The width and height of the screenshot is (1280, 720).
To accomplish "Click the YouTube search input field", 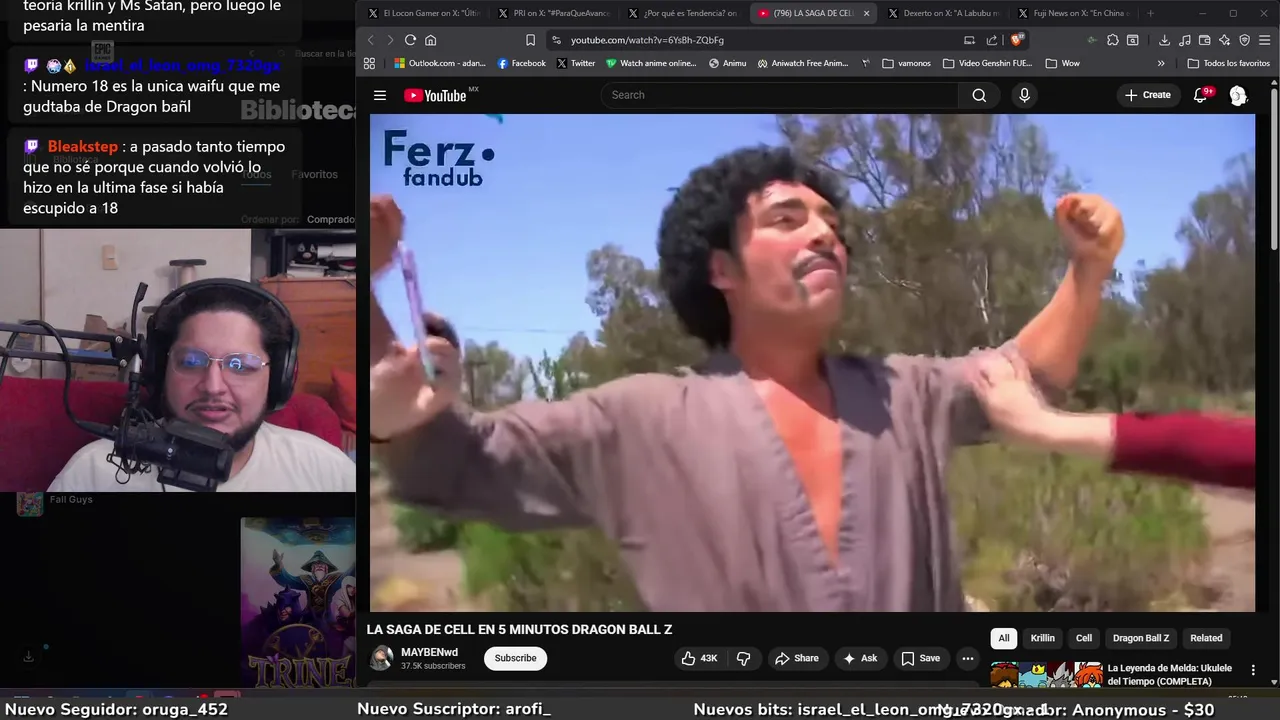I will tap(780, 95).
